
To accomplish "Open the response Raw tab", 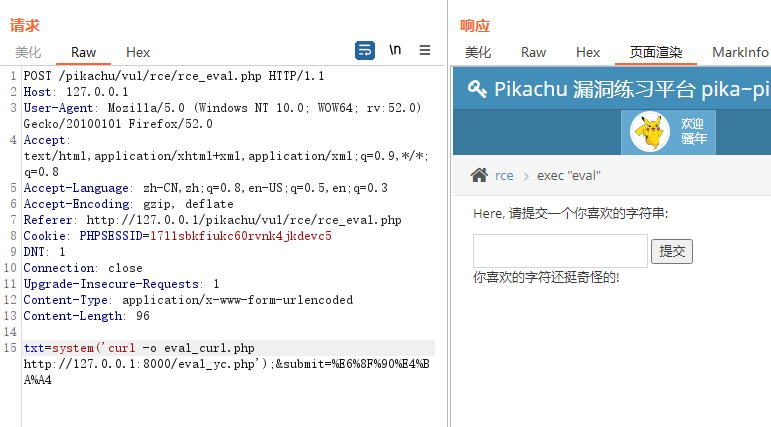I will (x=533, y=52).
